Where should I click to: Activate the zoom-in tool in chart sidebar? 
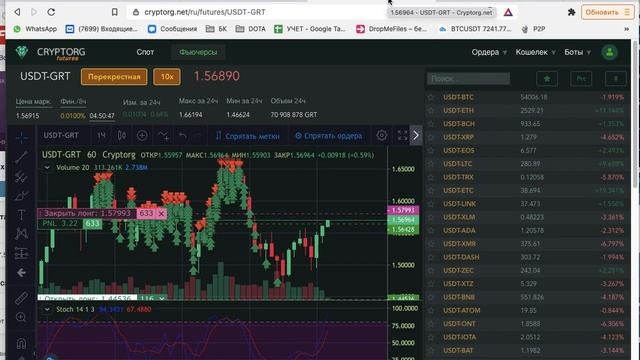click(21, 317)
